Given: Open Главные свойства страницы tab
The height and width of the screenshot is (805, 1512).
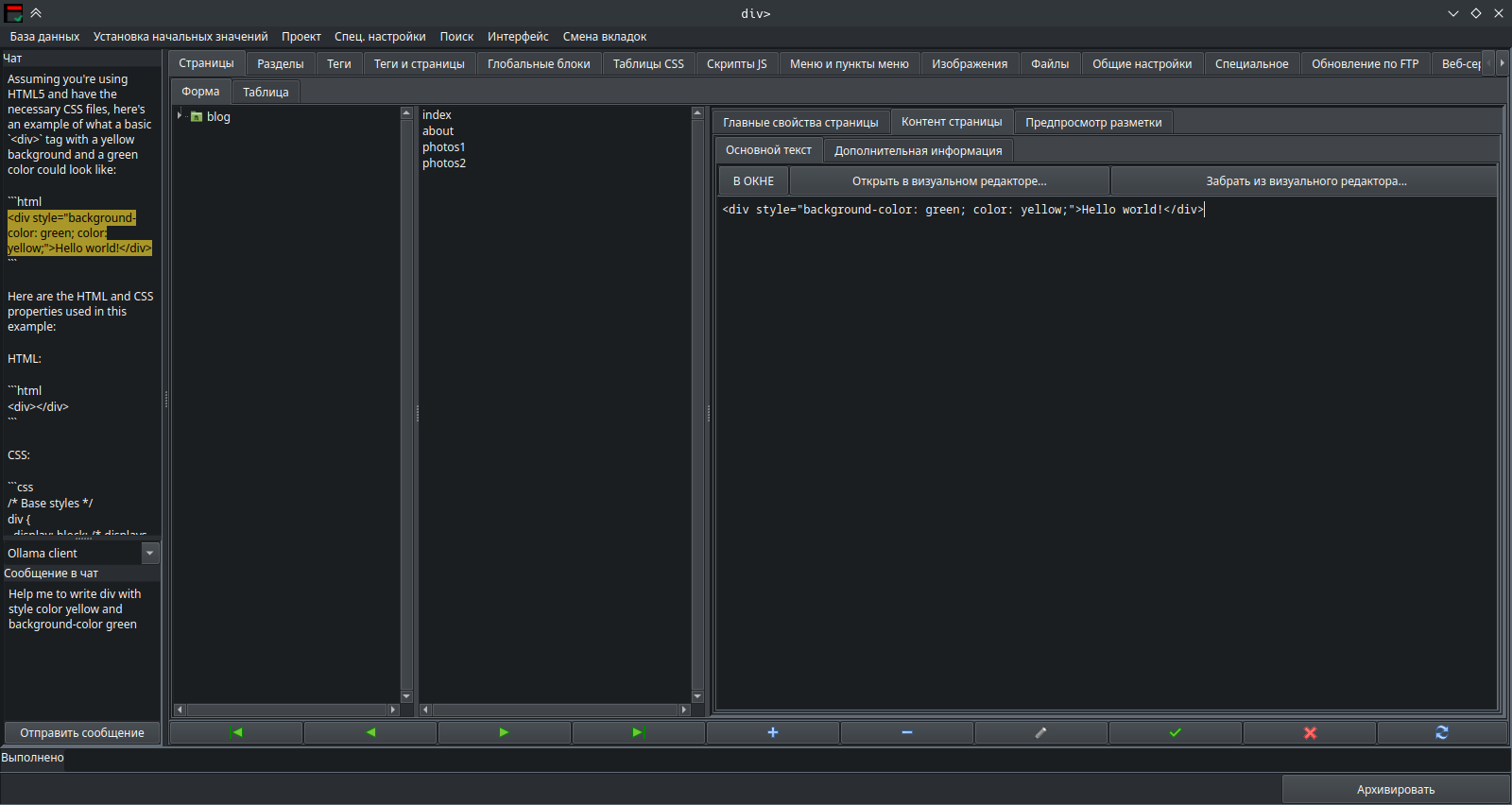Looking at the screenshot, I should click(x=800, y=122).
